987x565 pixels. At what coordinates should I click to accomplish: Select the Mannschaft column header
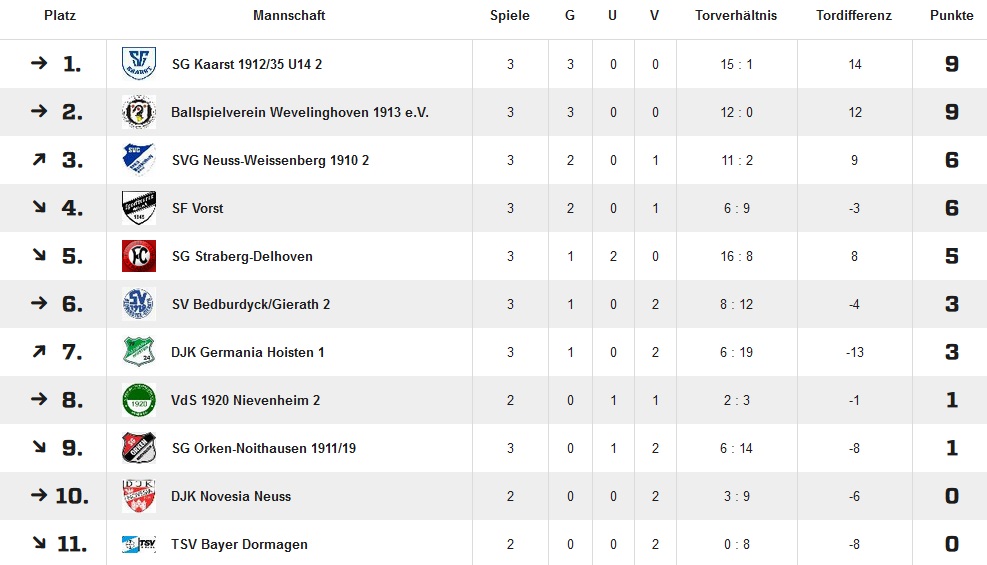(289, 15)
